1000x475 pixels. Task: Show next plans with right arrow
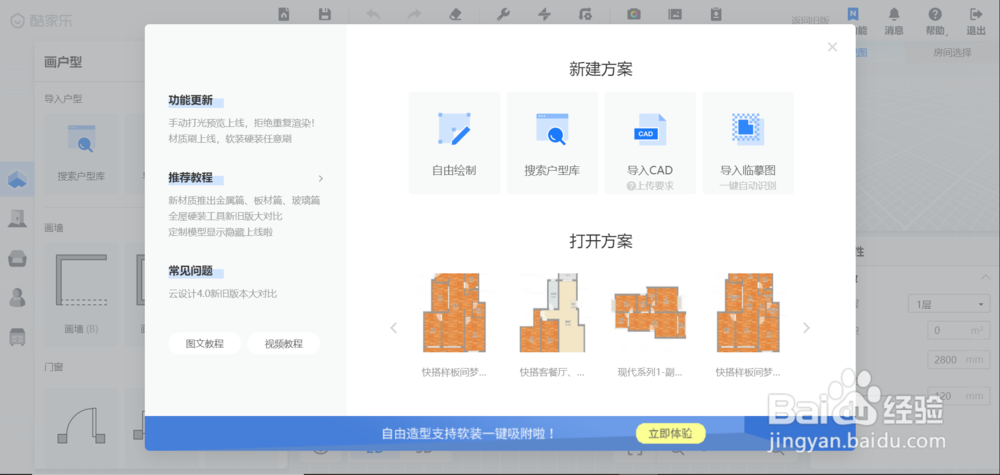(806, 328)
